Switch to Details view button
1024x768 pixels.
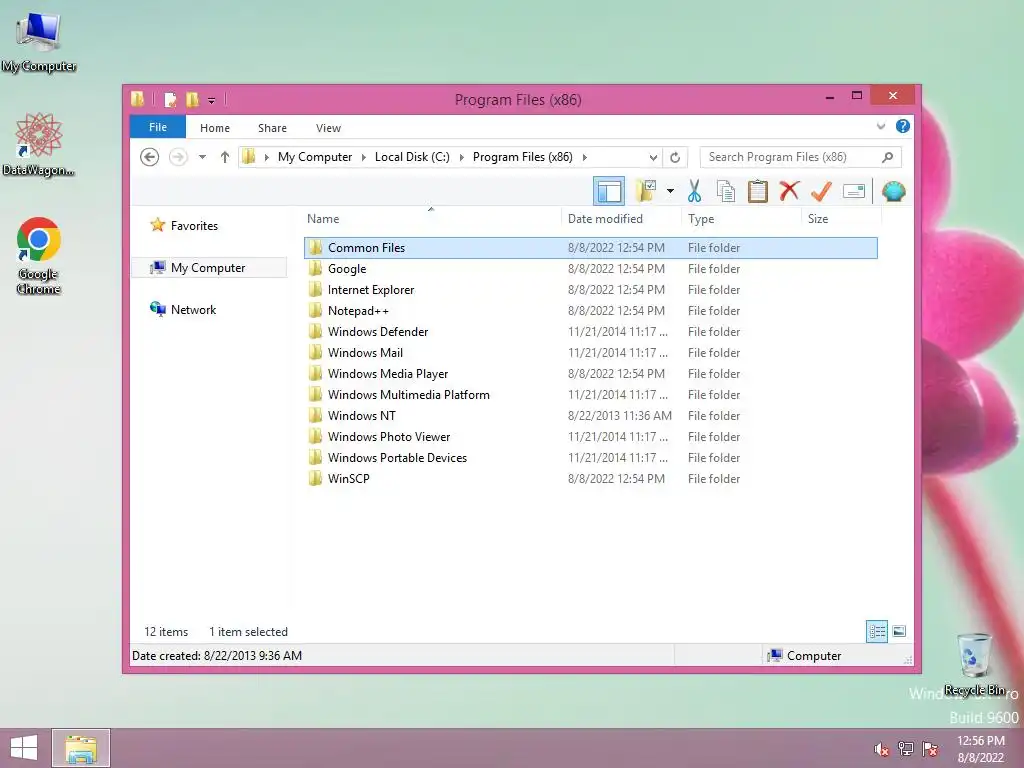[877, 631]
